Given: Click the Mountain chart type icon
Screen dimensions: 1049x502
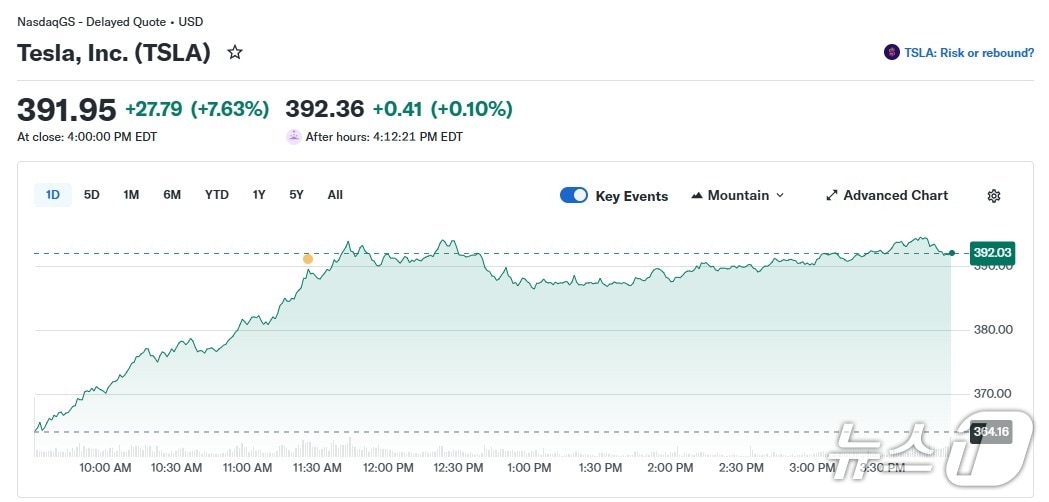Looking at the screenshot, I should coord(697,196).
